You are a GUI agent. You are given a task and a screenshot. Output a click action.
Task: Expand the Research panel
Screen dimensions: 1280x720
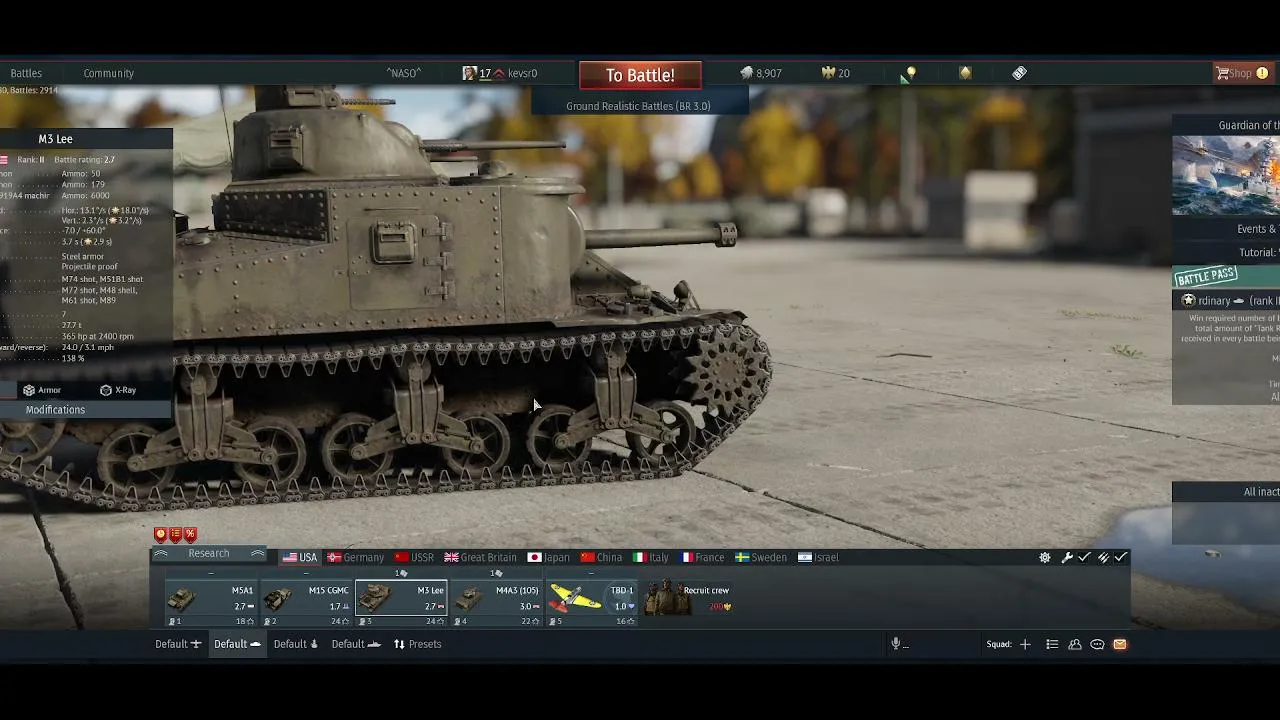pyautogui.click(x=208, y=554)
